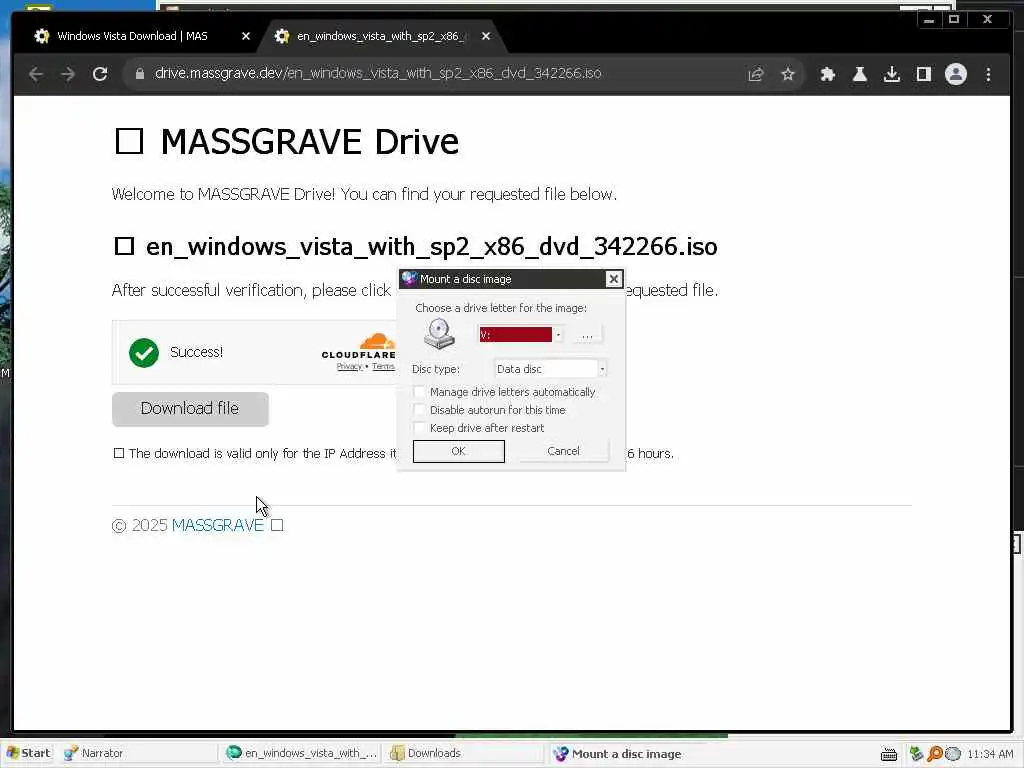
Task: Toggle Keep drive after restart
Action: 419,428
